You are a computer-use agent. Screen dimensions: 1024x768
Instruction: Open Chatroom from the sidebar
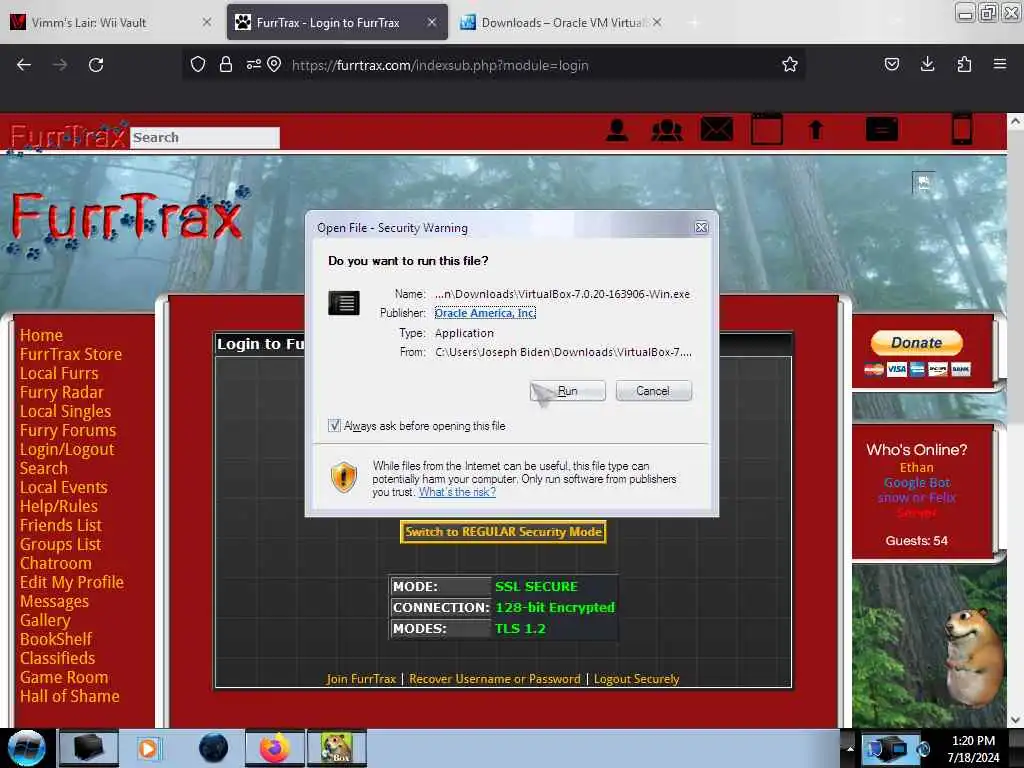click(x=56, y=563)
